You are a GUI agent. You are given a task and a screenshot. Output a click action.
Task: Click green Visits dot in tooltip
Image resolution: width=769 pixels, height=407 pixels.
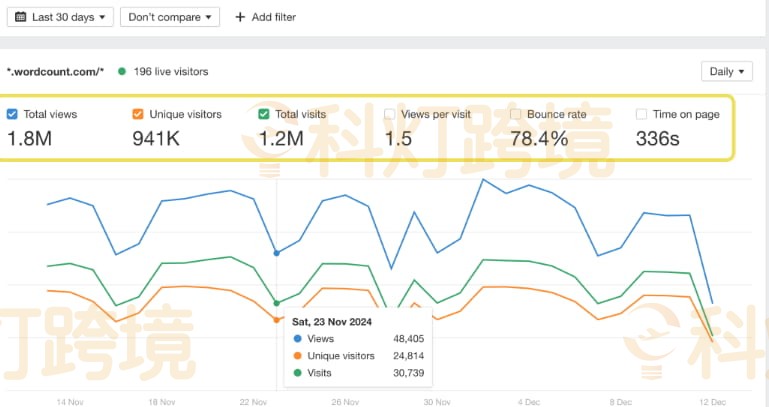[x=297, y=373]
